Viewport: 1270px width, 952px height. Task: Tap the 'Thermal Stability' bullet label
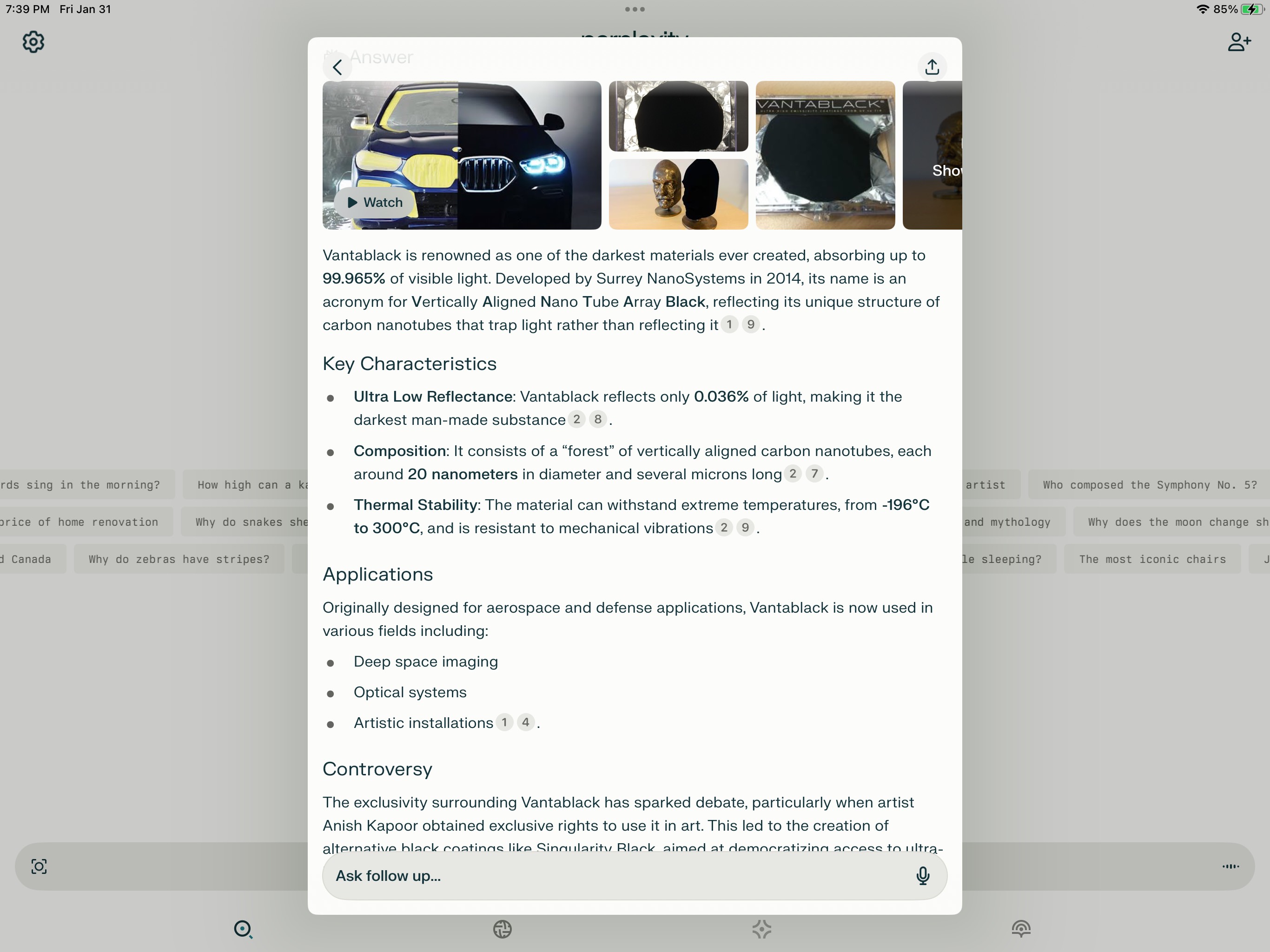coord(415,505)
